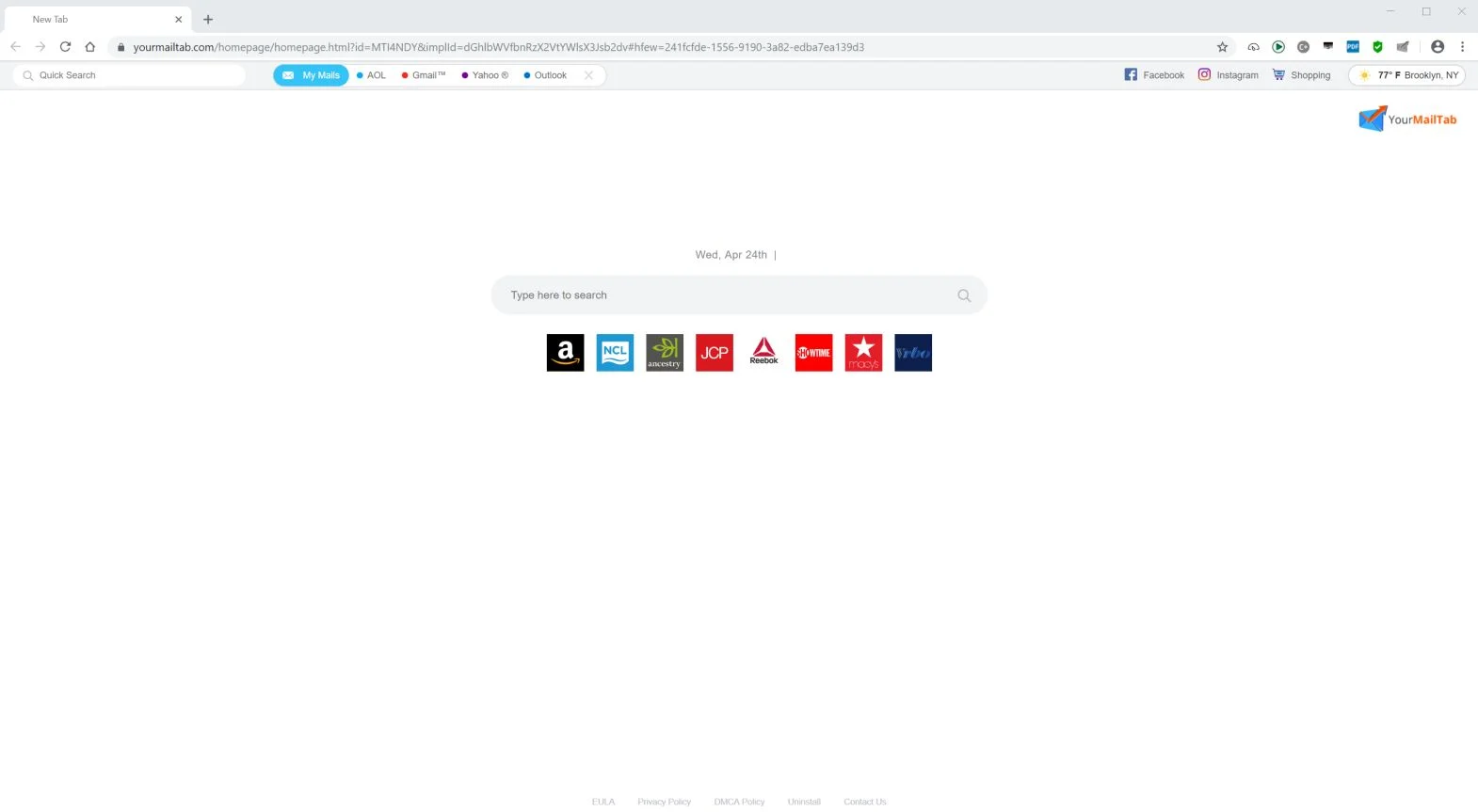The image size is (1478, 812).
Task: Open the Showtime shortcut tile
Action: pyautogui.click(x=813, y=353)
